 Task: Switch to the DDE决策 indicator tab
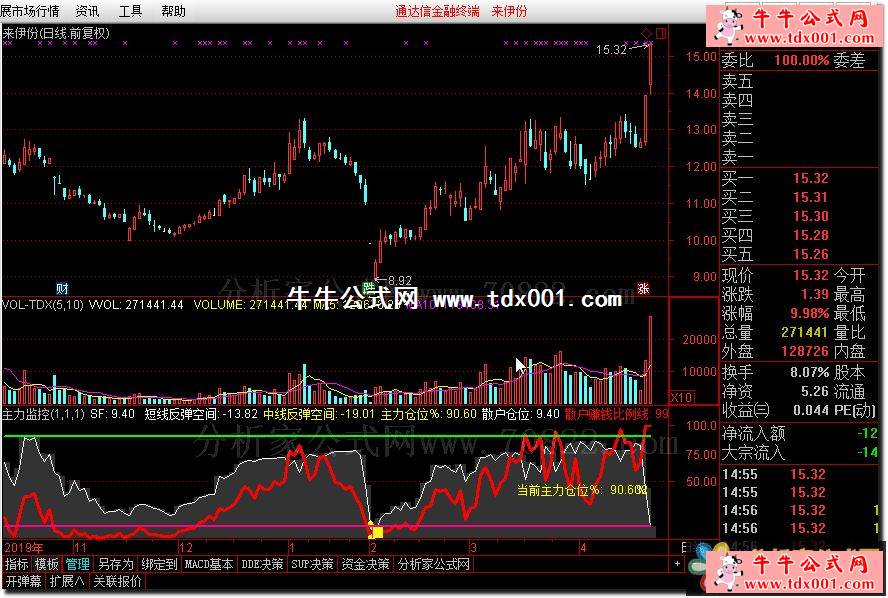(x=262, y=564)
